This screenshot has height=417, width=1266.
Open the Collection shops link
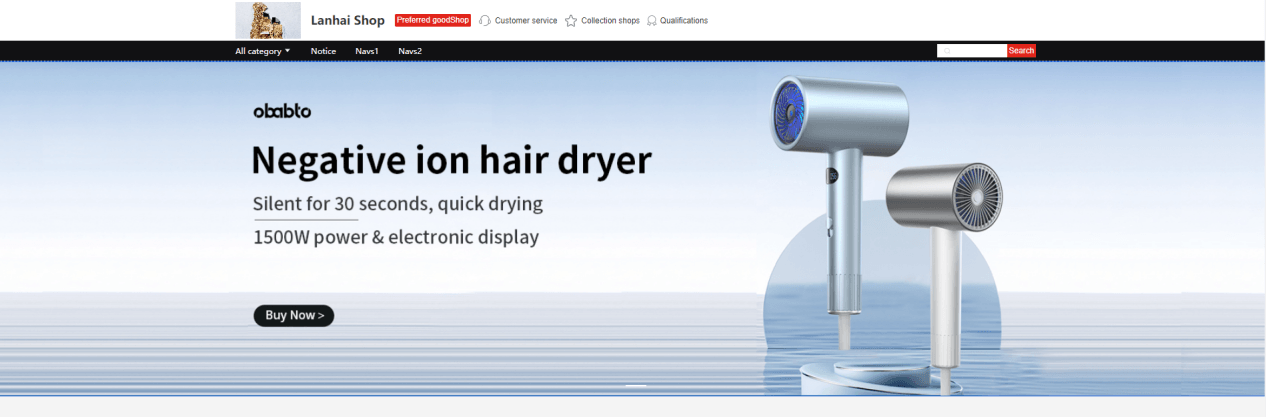[610, 21]
